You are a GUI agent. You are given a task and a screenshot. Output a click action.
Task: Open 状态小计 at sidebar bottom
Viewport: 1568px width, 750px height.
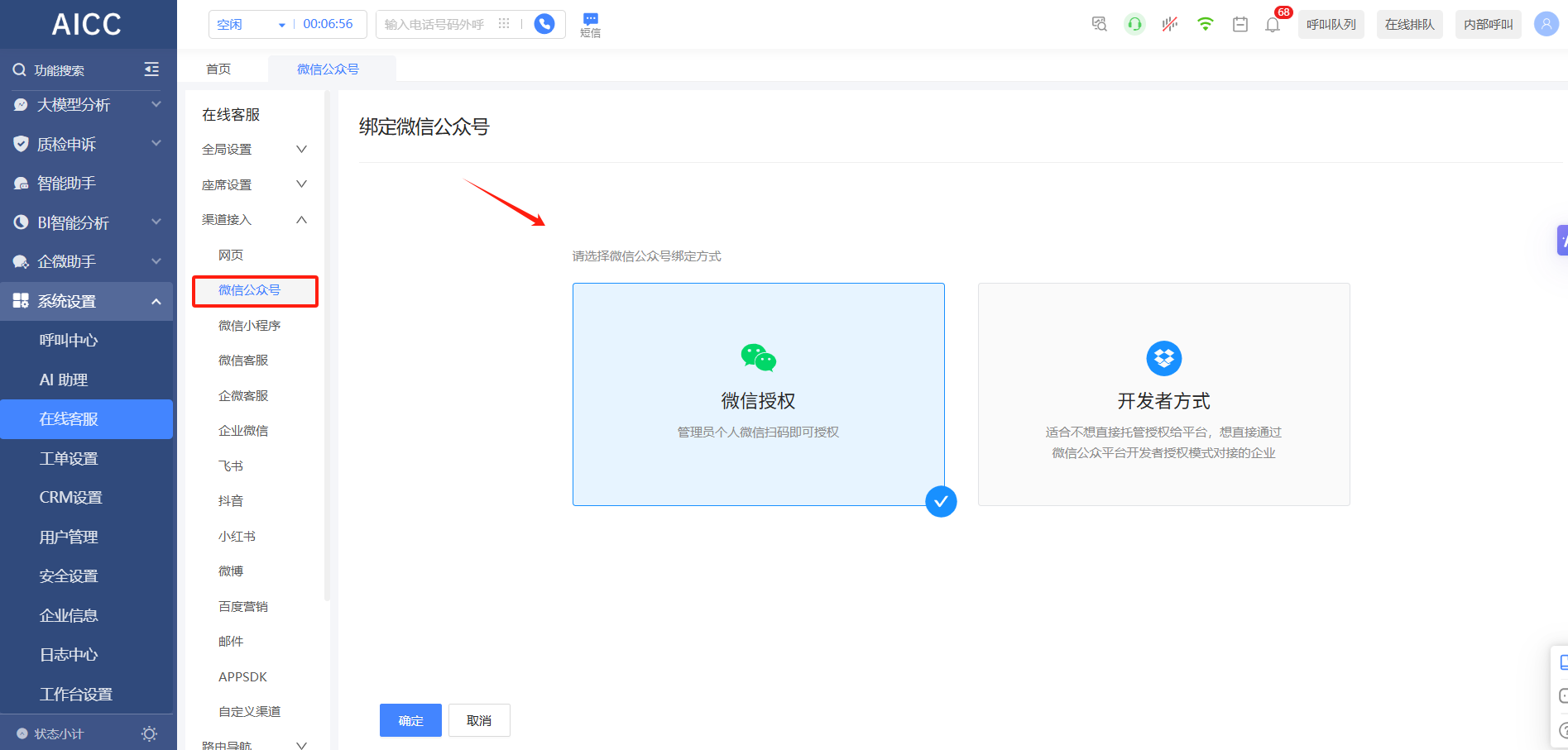coord(58,733)
